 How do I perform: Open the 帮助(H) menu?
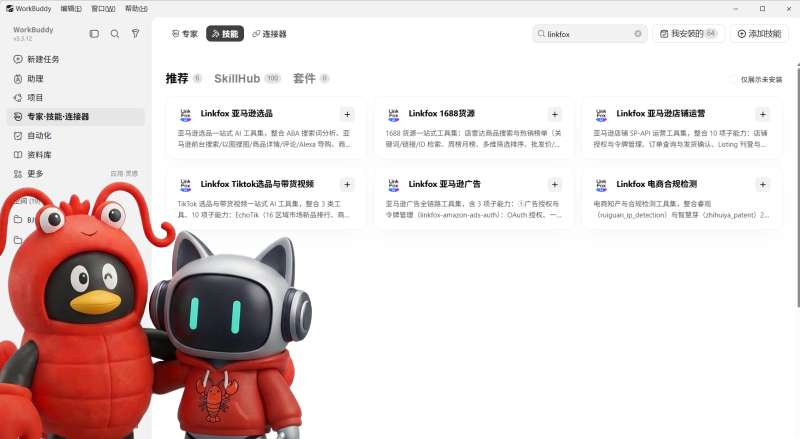click(136, 9)
